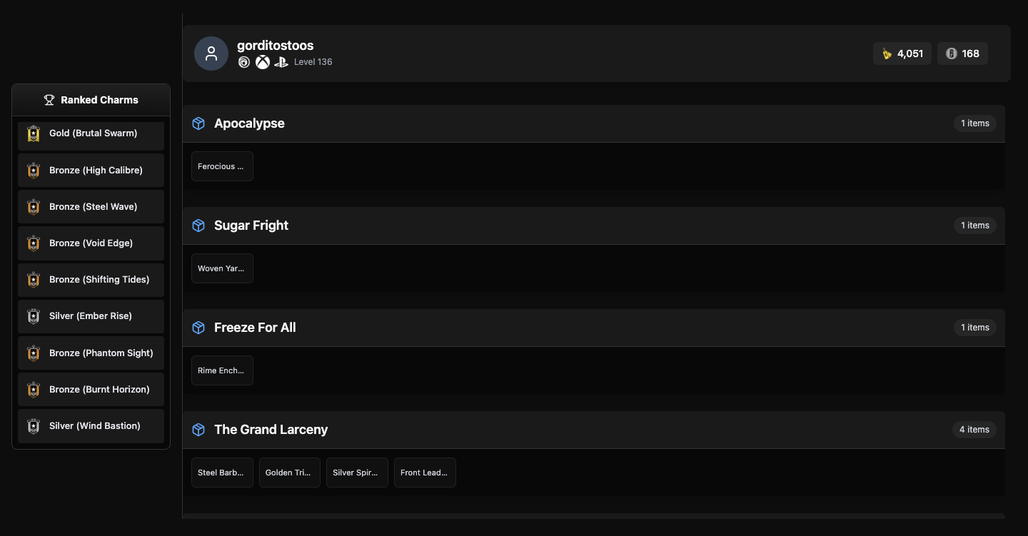1028x536 pixels.
Task: Open the Golden Tri... item card
Action: pyautogui.click(x=289, y=472)
